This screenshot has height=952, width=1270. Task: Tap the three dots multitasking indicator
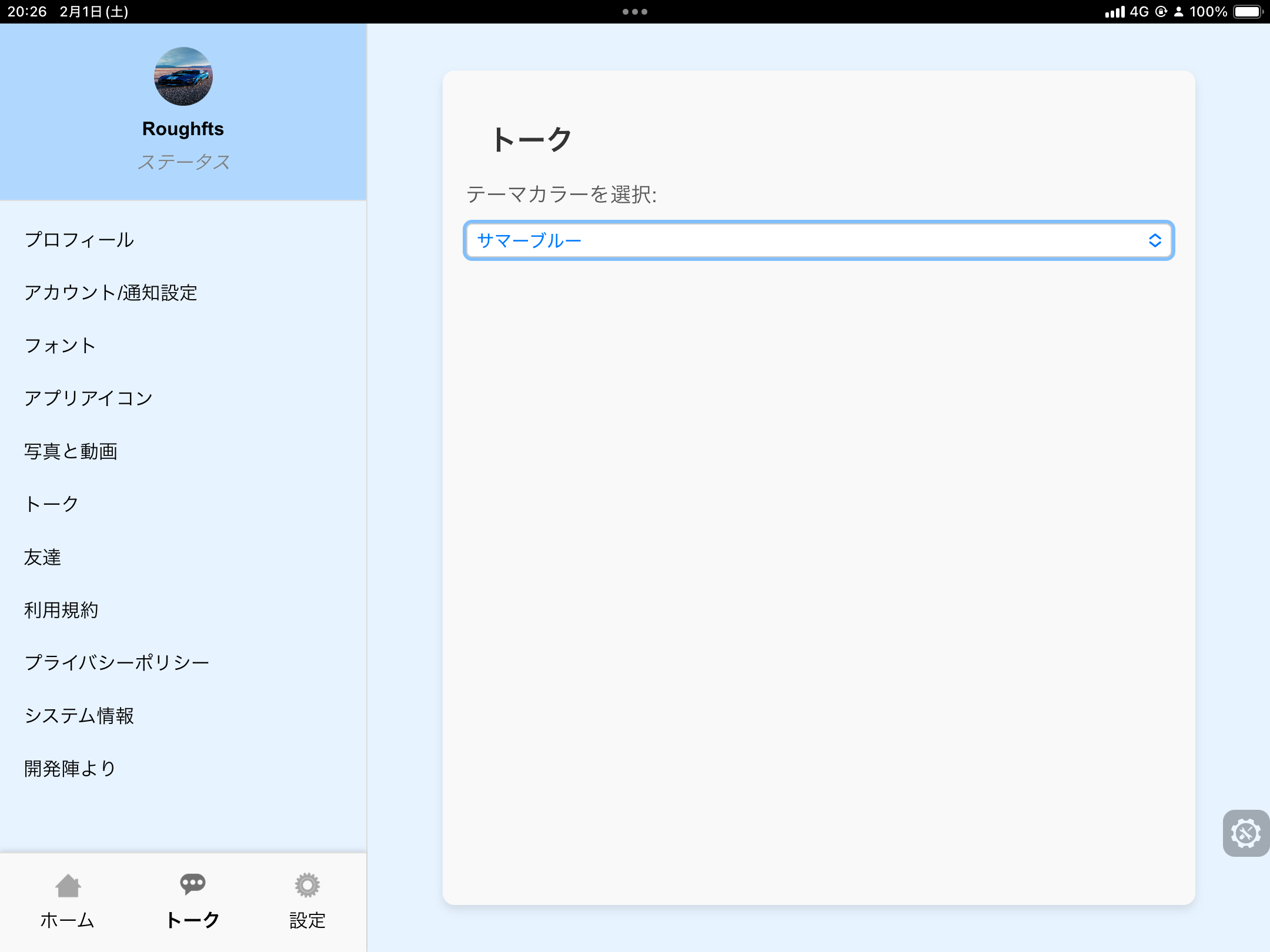click(x=635, y=12)
